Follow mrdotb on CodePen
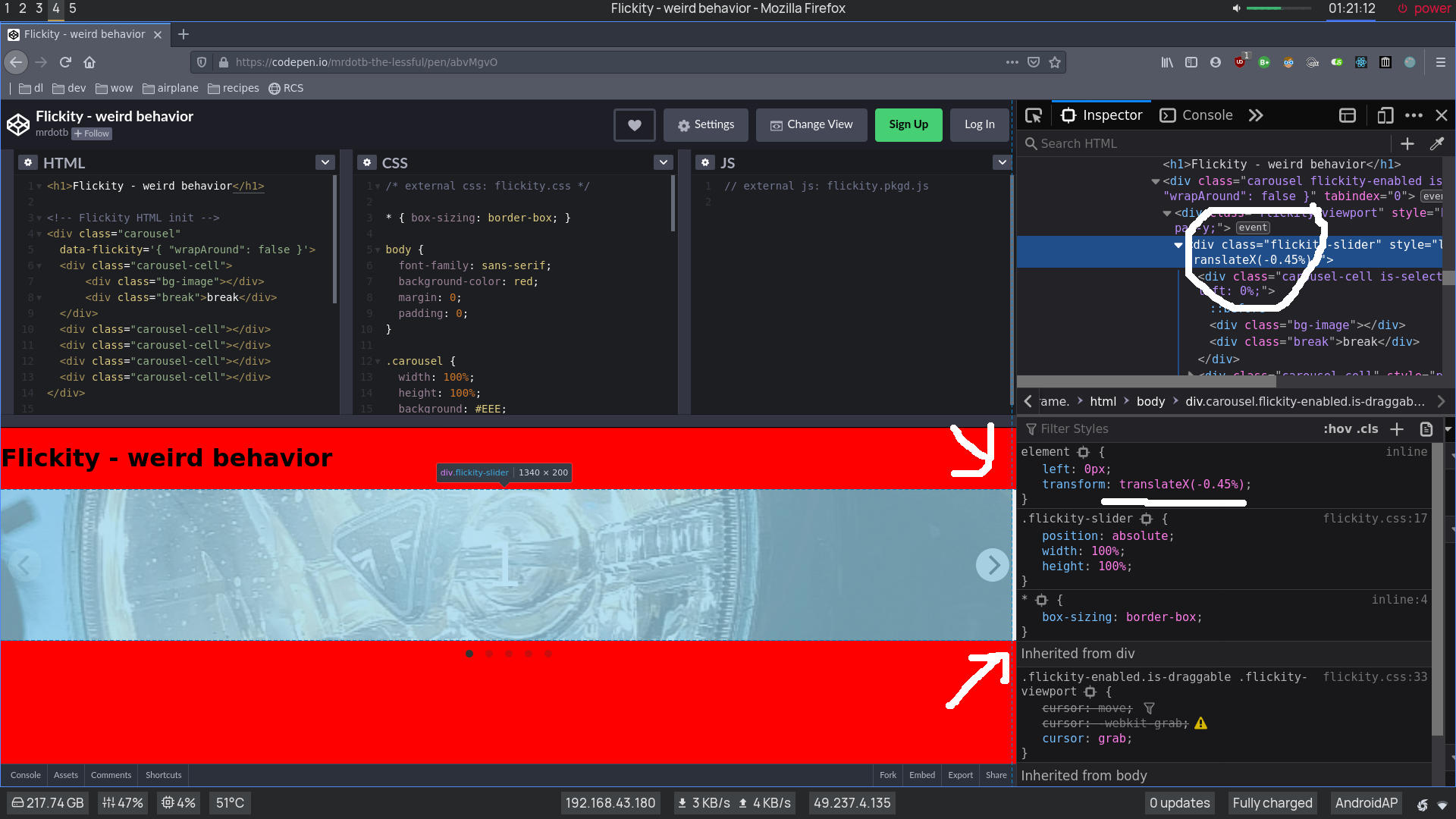 [x=91, y=133]
